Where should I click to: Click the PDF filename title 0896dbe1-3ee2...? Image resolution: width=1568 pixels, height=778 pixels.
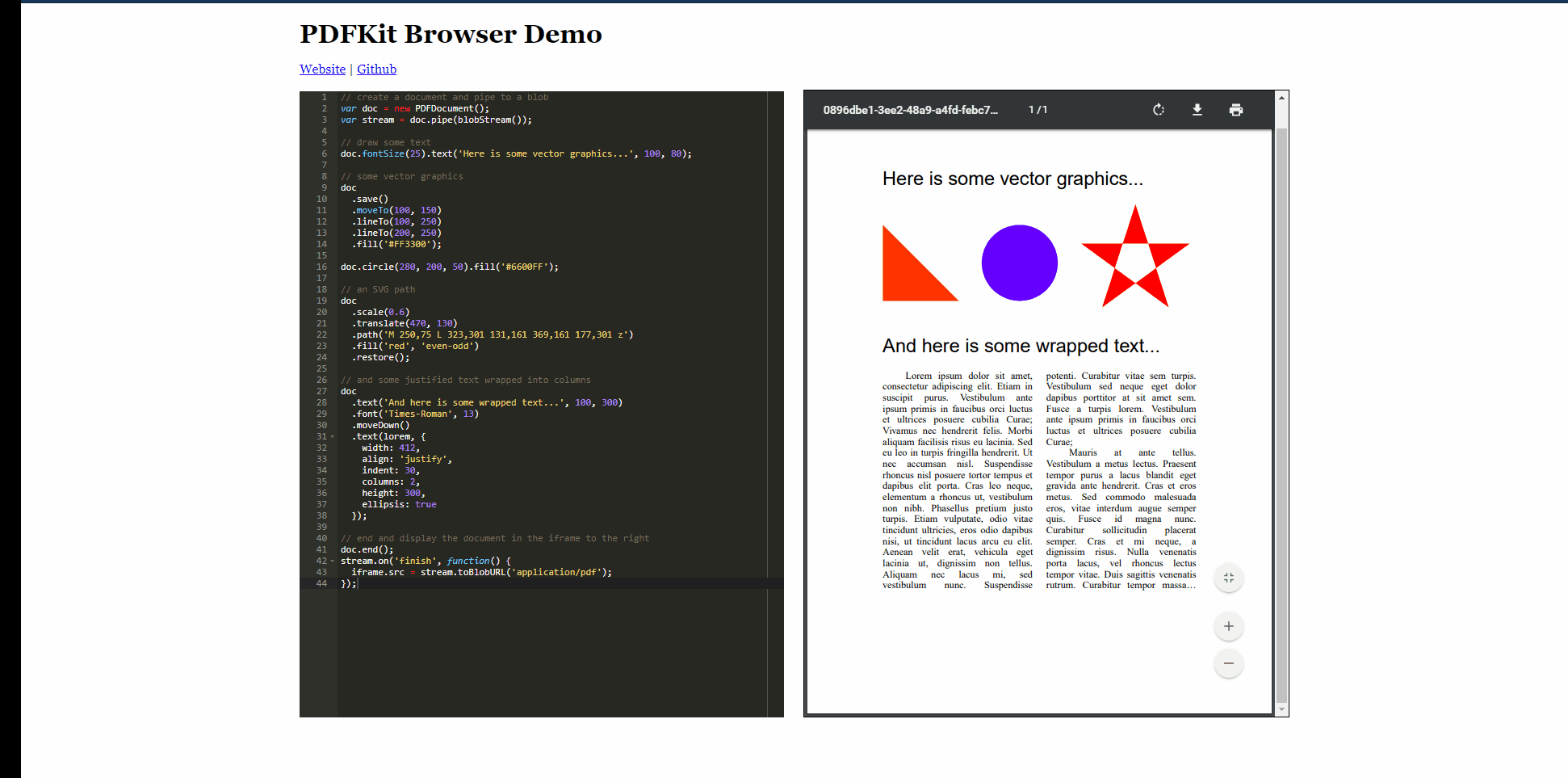pyautogui.click(x=910, y=110)
